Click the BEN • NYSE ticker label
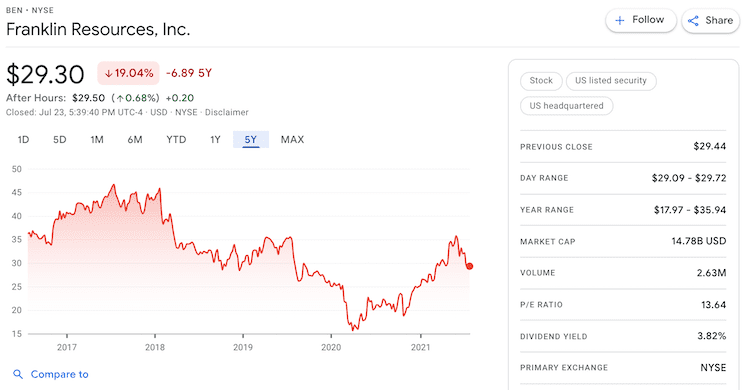 (x=30, y=10)
